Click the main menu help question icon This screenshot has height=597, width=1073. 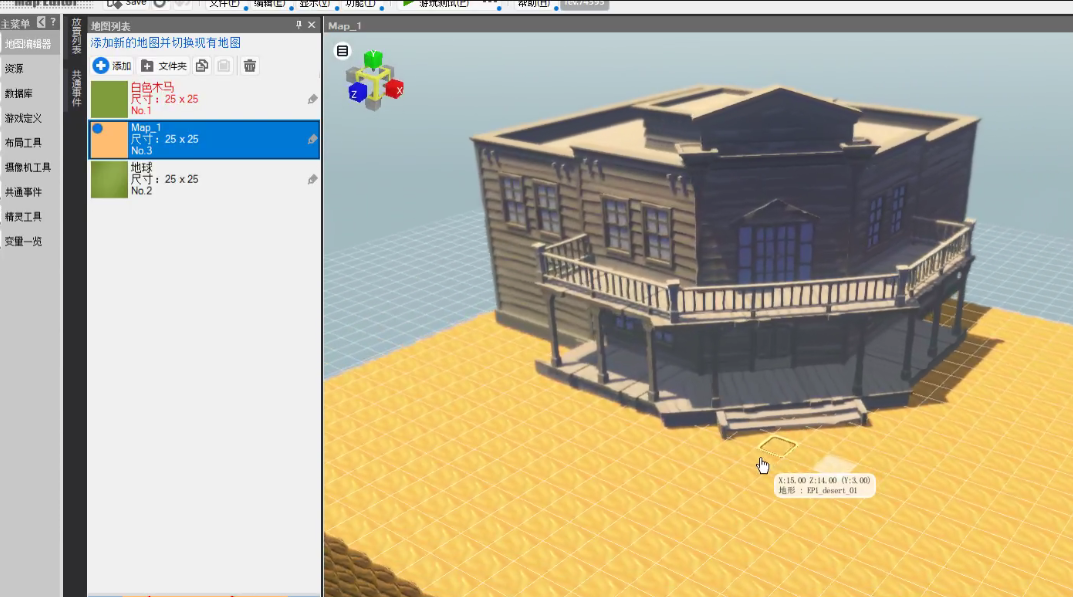(x=53, y=23)
